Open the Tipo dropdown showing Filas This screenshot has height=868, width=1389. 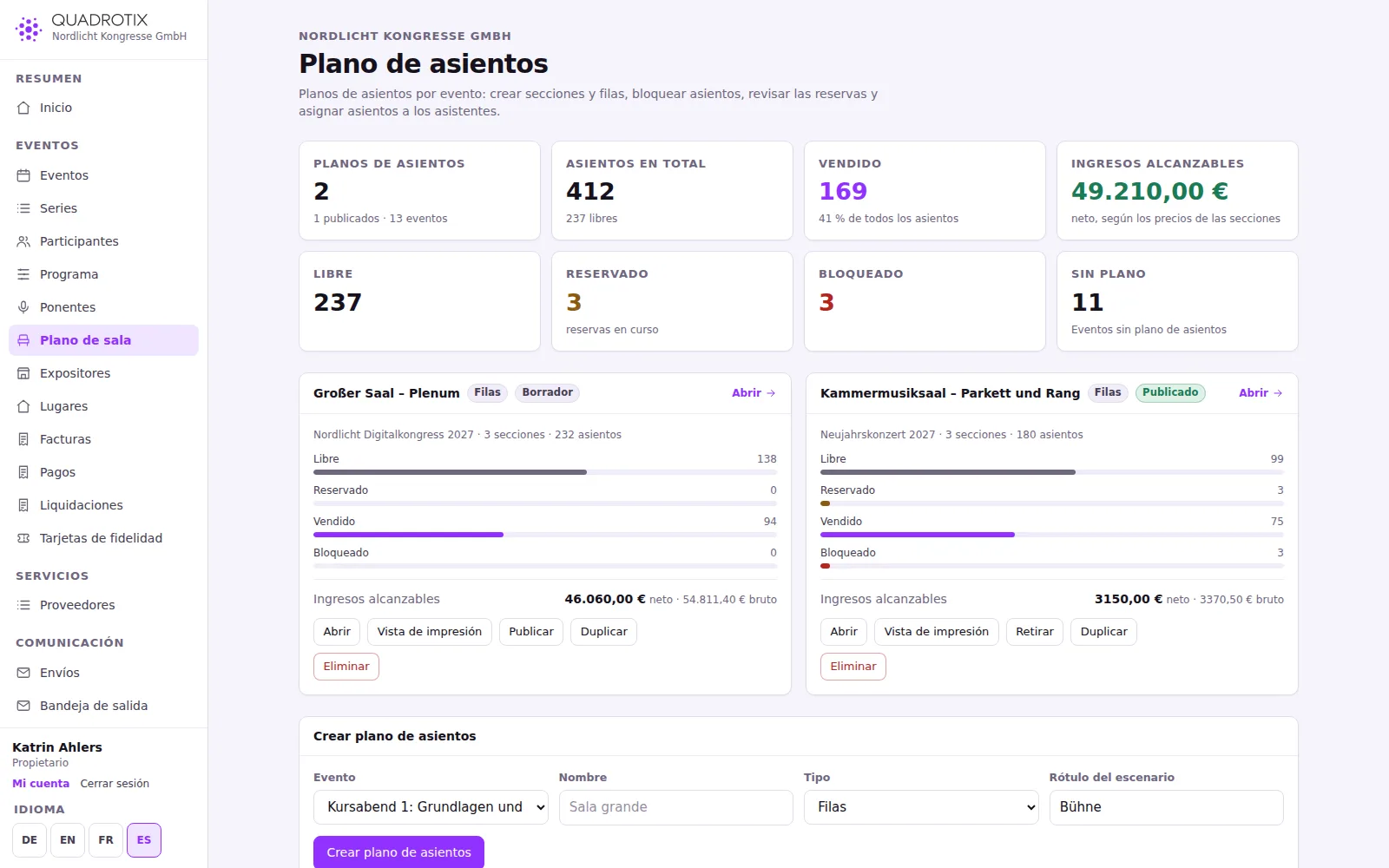(x=921, y=807)
